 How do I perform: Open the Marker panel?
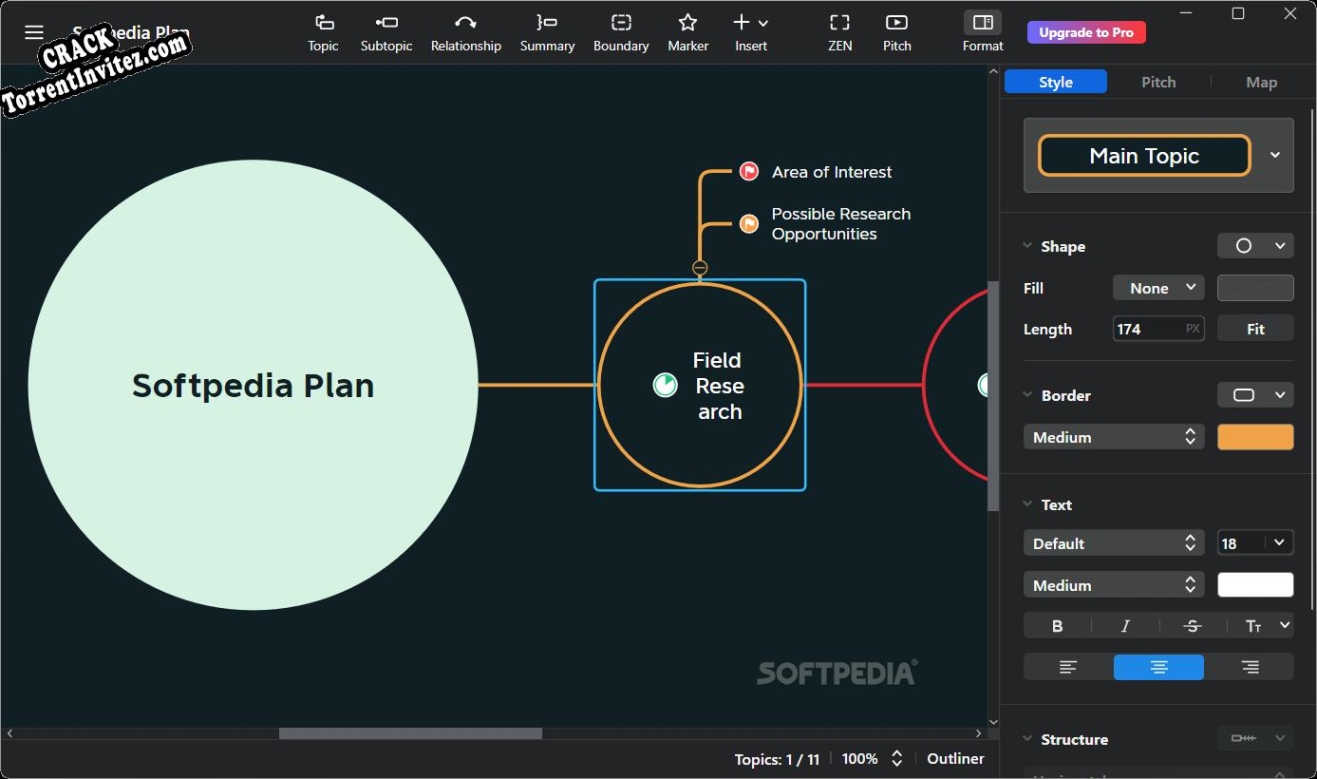tap(687, 32)
